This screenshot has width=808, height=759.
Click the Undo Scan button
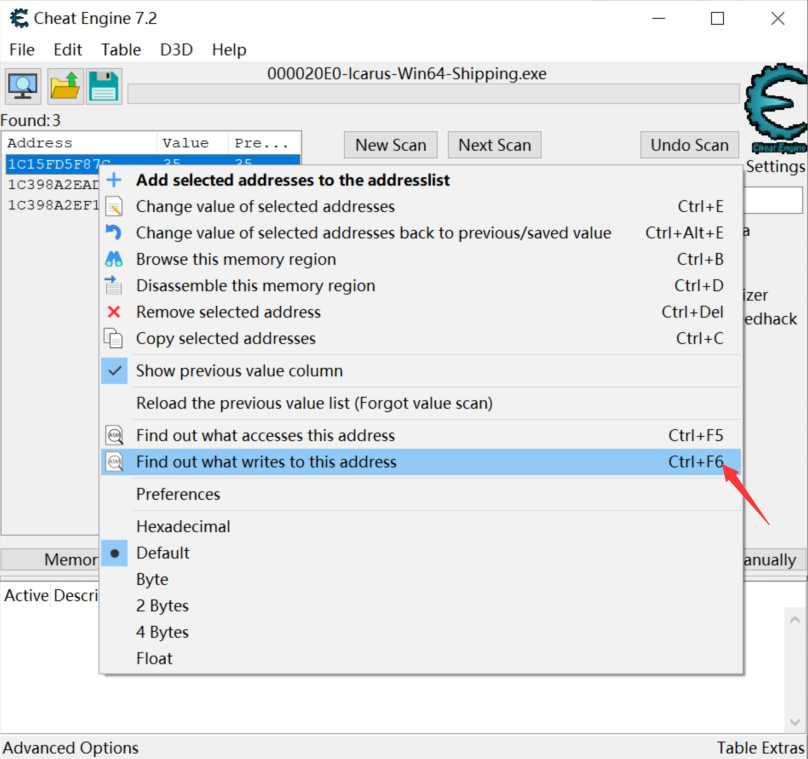pyautogui.click(x=689, y=145)
